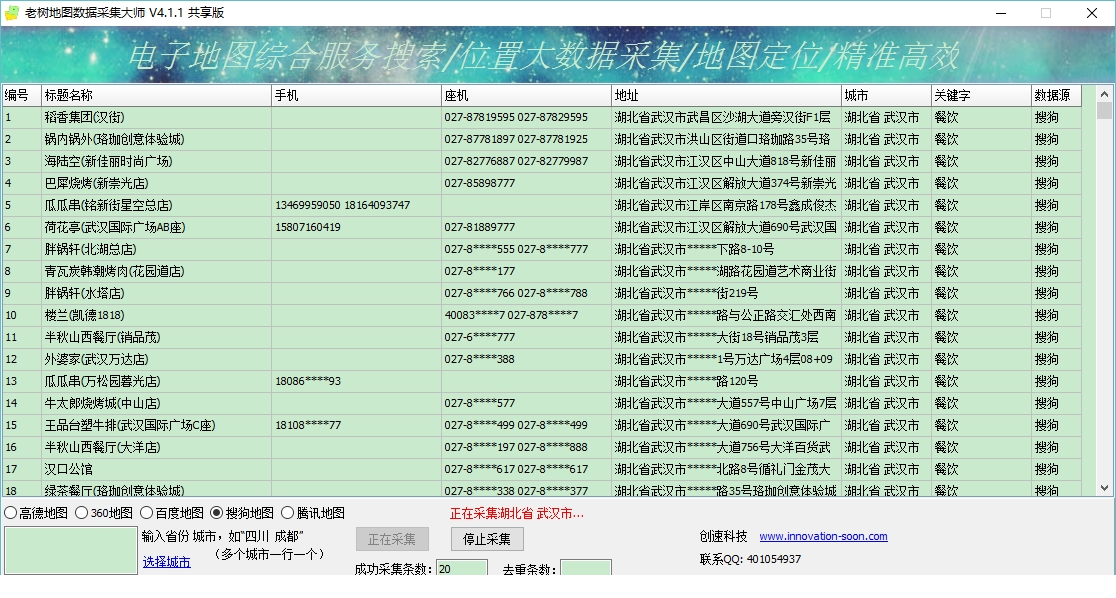Click the province city input box
Screen dimensions: 1116x598
70,550
